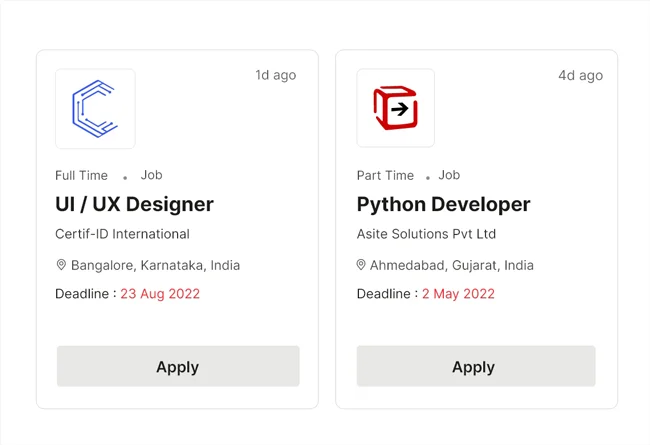Screen dimensions: 650x445
Task: Click the Job tag on UI / UX Designer card
Action: pos(151,175)
